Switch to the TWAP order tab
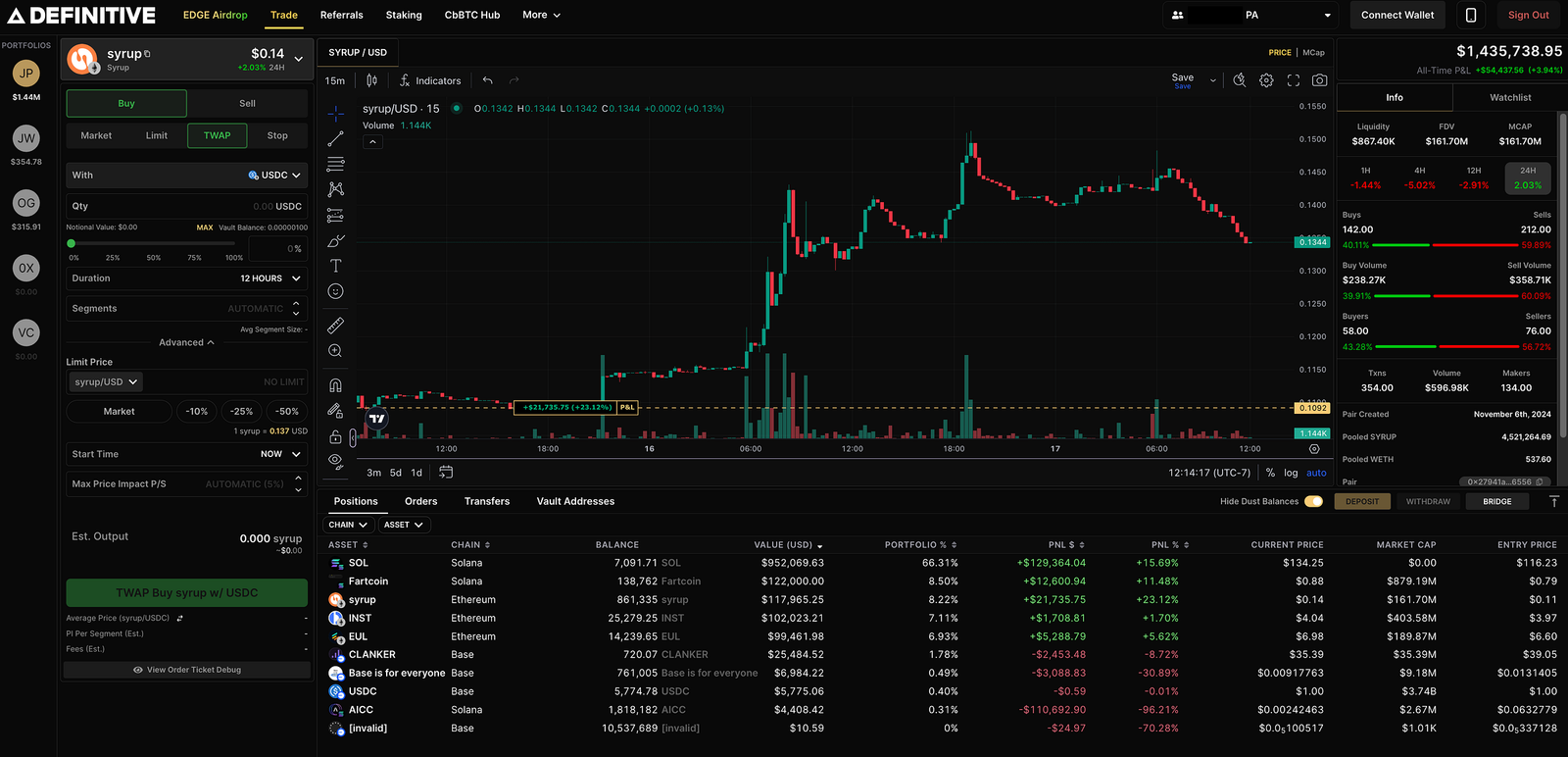Screen dimensions: 1568x757 pyautogui.click(x=218, y=135)
